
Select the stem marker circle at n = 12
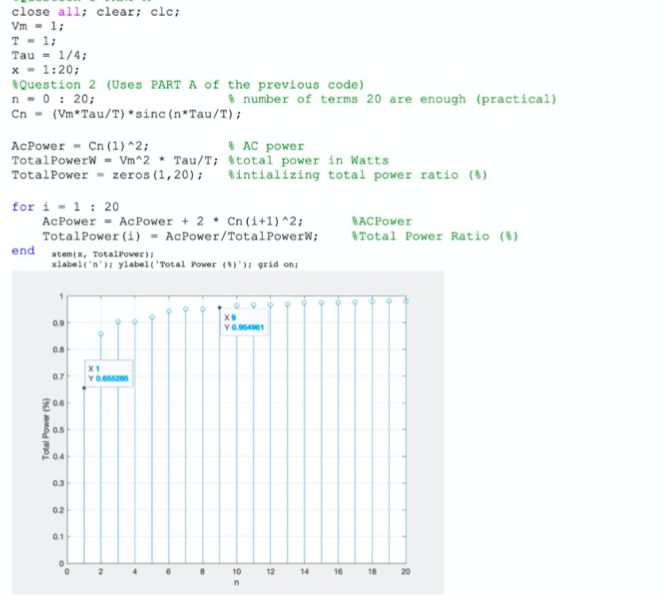pos(270,305)
